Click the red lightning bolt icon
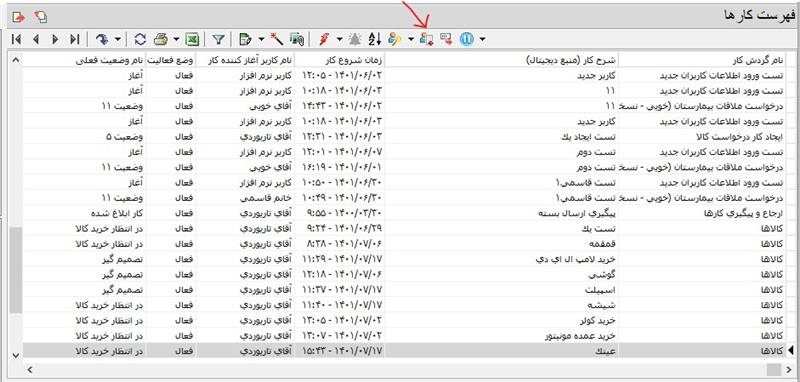This screenshot has width=800, height=382. (x=324, y=39)
